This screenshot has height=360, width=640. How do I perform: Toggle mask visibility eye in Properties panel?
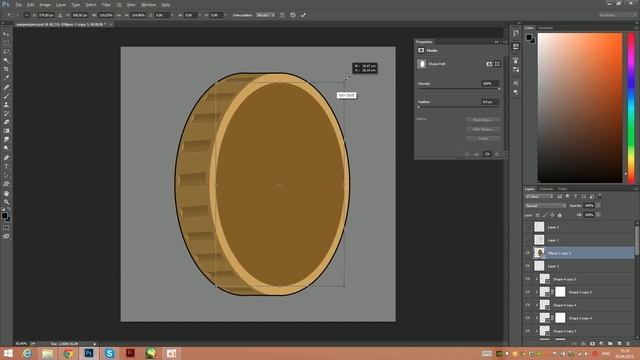pyautogui.click(x=487, y=154)
